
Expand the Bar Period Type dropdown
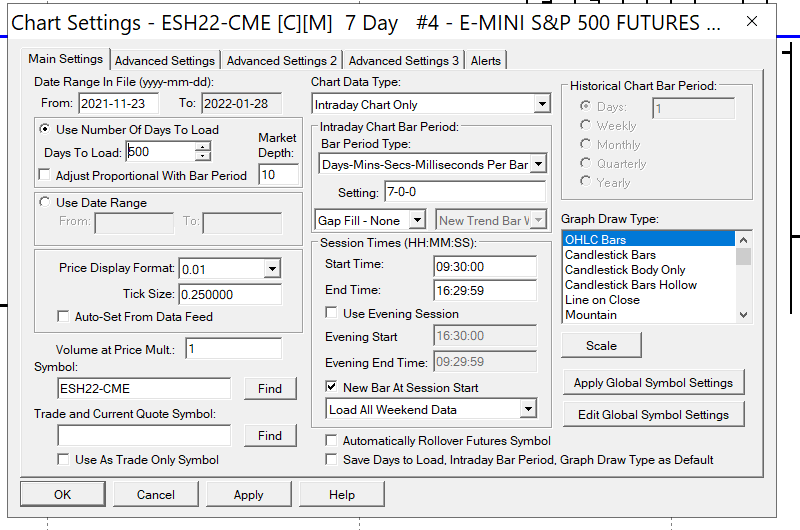click(x=538, y=164)
